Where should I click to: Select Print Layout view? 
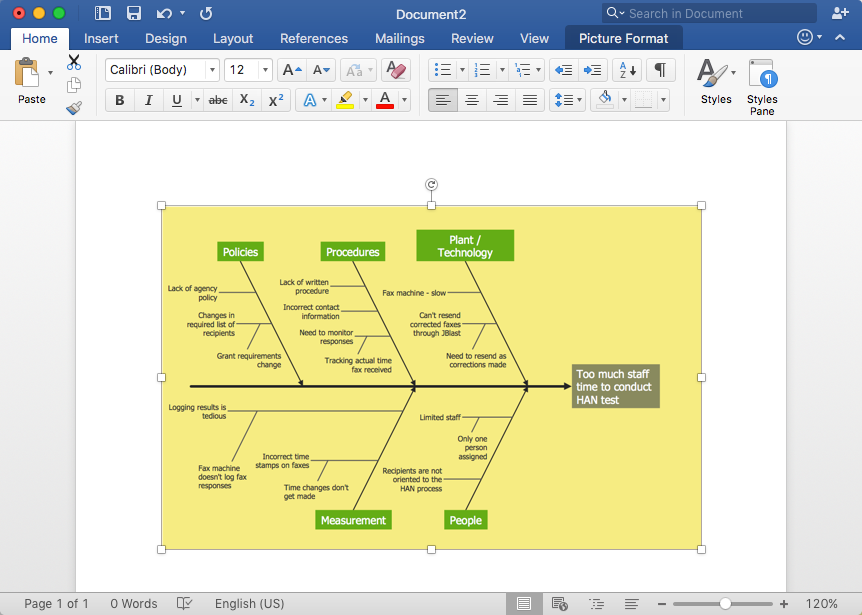(524, 603)
